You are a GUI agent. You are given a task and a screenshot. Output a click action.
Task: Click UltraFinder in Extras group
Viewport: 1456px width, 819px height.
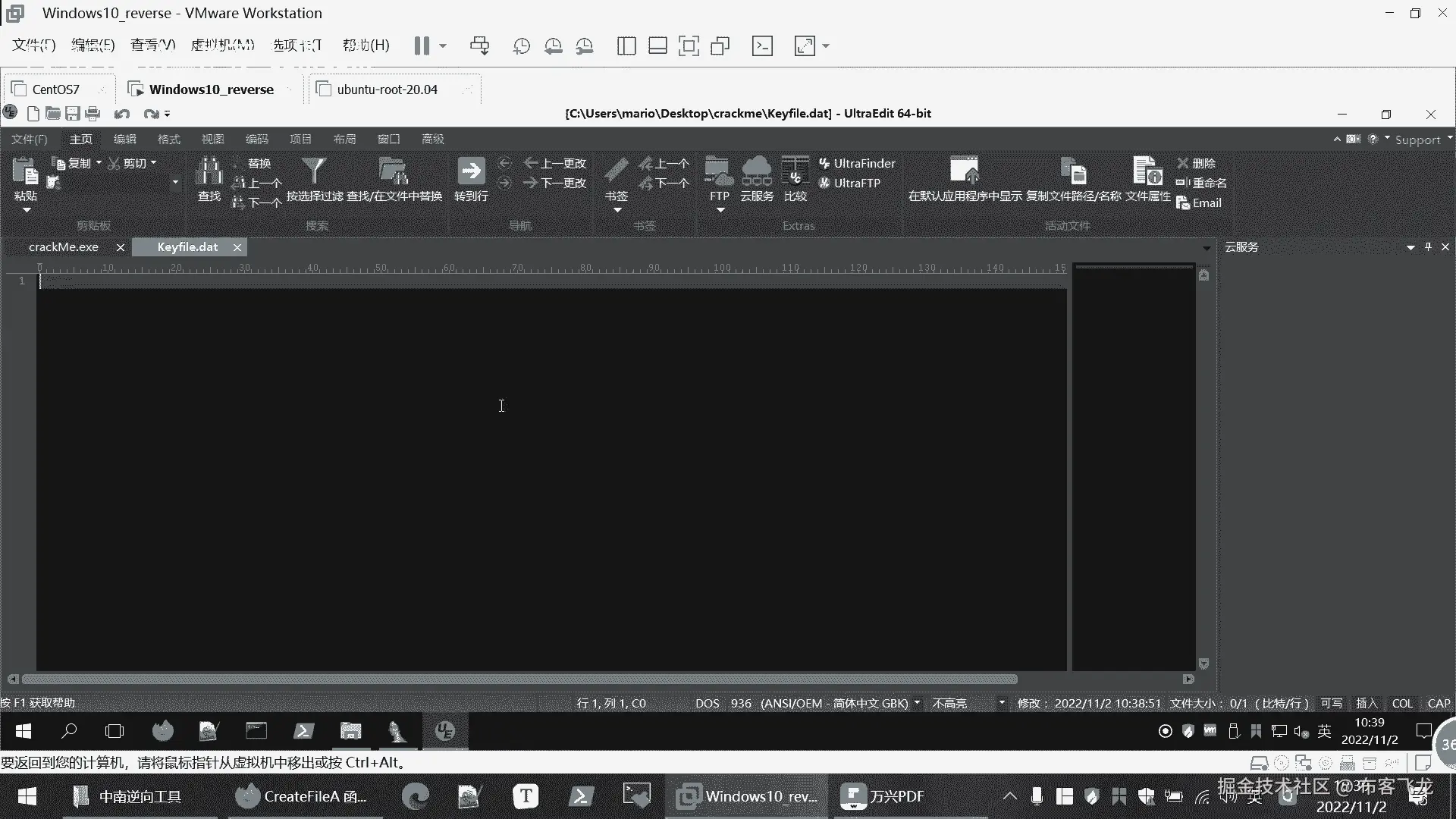[857, 163]
